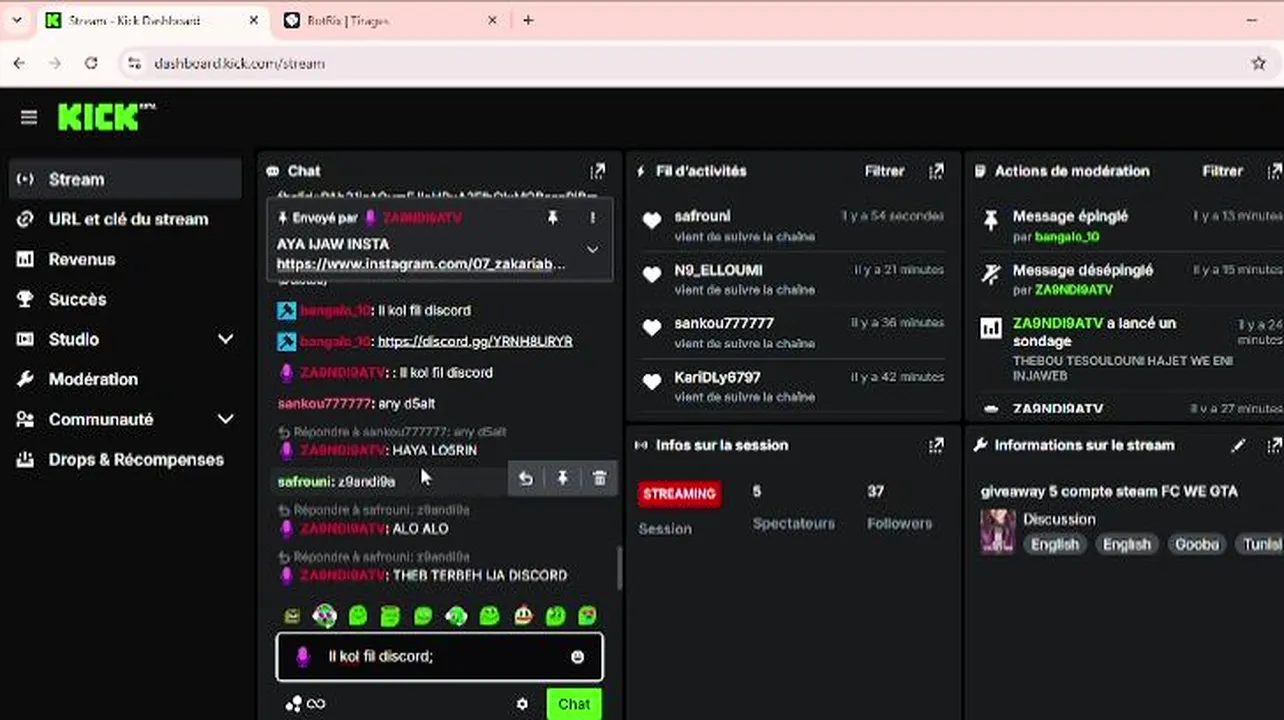
Task: Click the chat panel scrollbar
Action: click(618, 567)
